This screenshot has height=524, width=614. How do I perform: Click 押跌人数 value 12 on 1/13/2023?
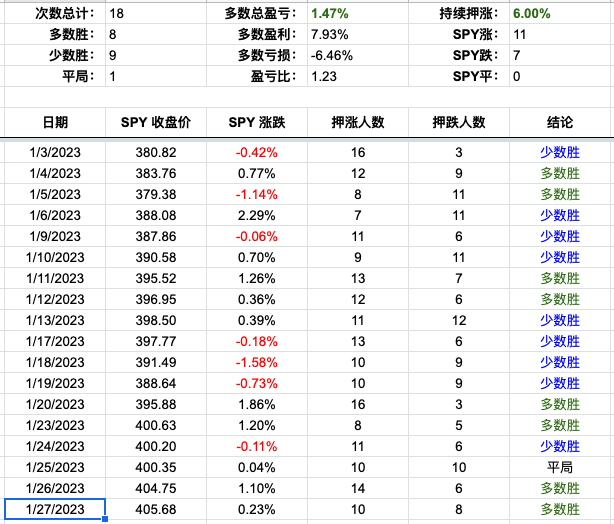coord(459,320)
